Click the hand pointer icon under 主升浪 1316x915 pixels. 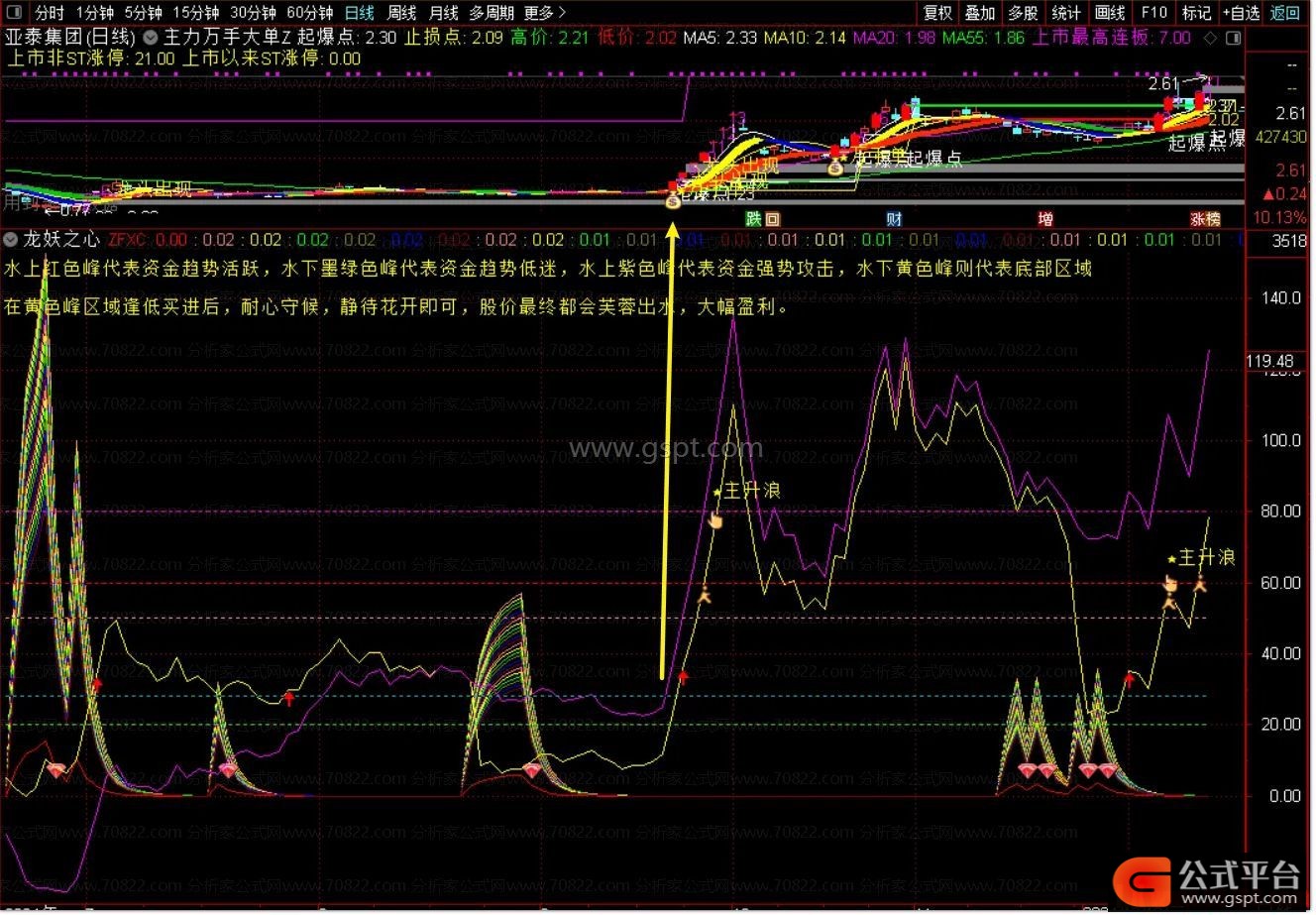point(715,519)
